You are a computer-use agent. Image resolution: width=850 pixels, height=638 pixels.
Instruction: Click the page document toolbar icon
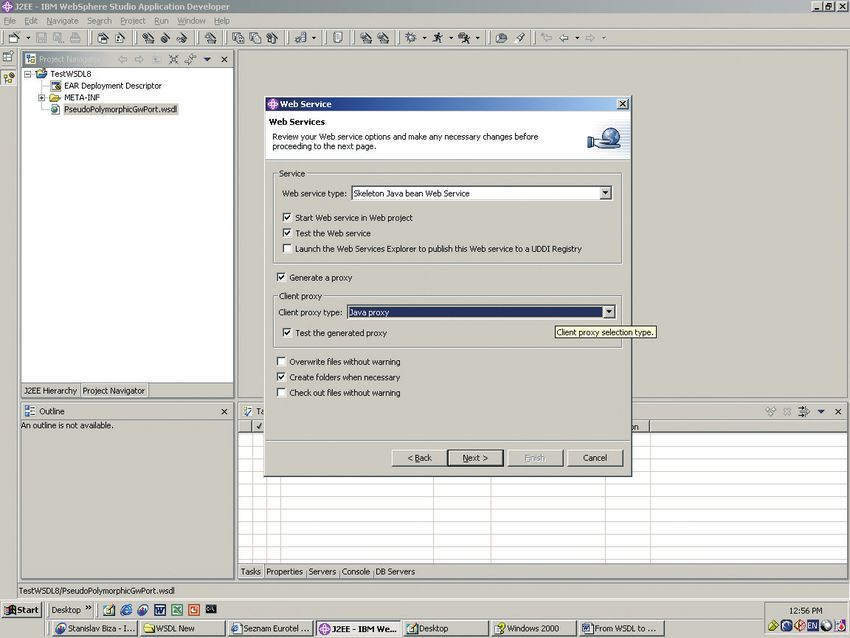coord(337,37)
